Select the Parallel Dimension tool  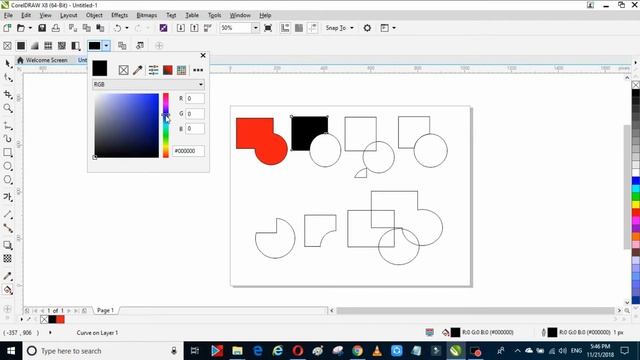[x=8, y=214]
